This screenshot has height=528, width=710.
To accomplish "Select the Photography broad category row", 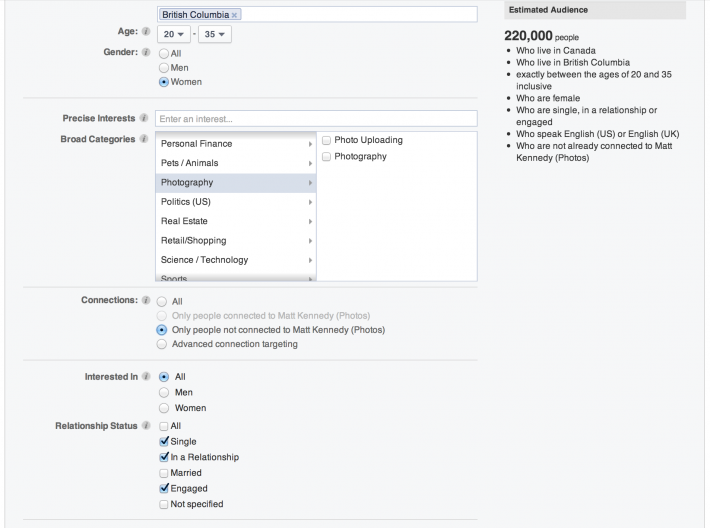I will (236, 182).
